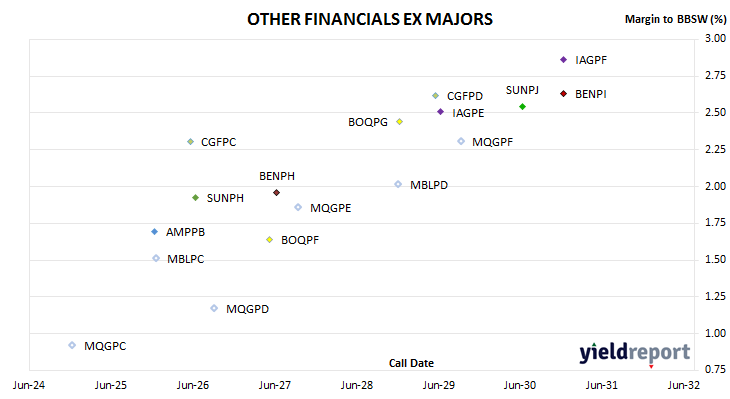The width and height of the screenshot is (730, 399).
Task: Click the MBLPD label text
Action: point(429,185)
